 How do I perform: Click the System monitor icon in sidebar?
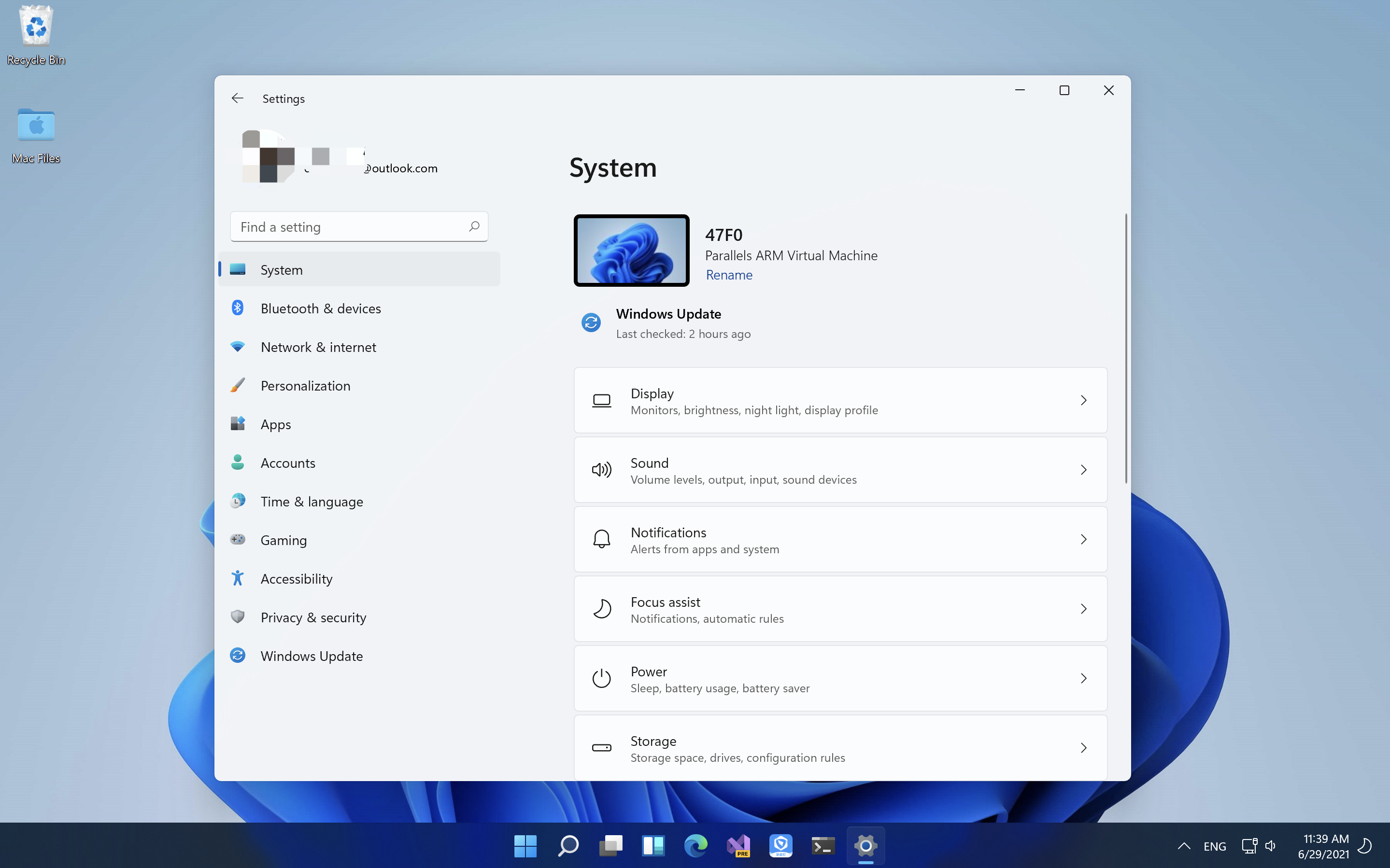point(238,269)
